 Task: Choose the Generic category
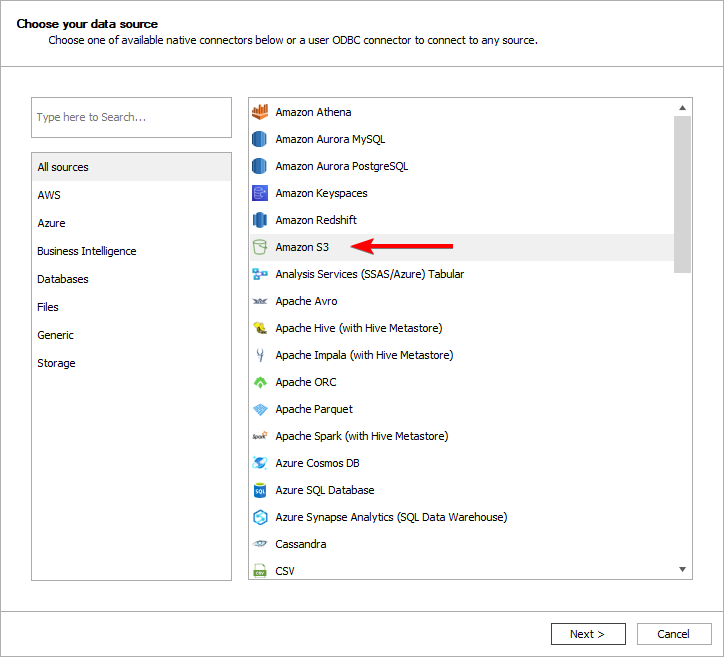tap(131, 335)
